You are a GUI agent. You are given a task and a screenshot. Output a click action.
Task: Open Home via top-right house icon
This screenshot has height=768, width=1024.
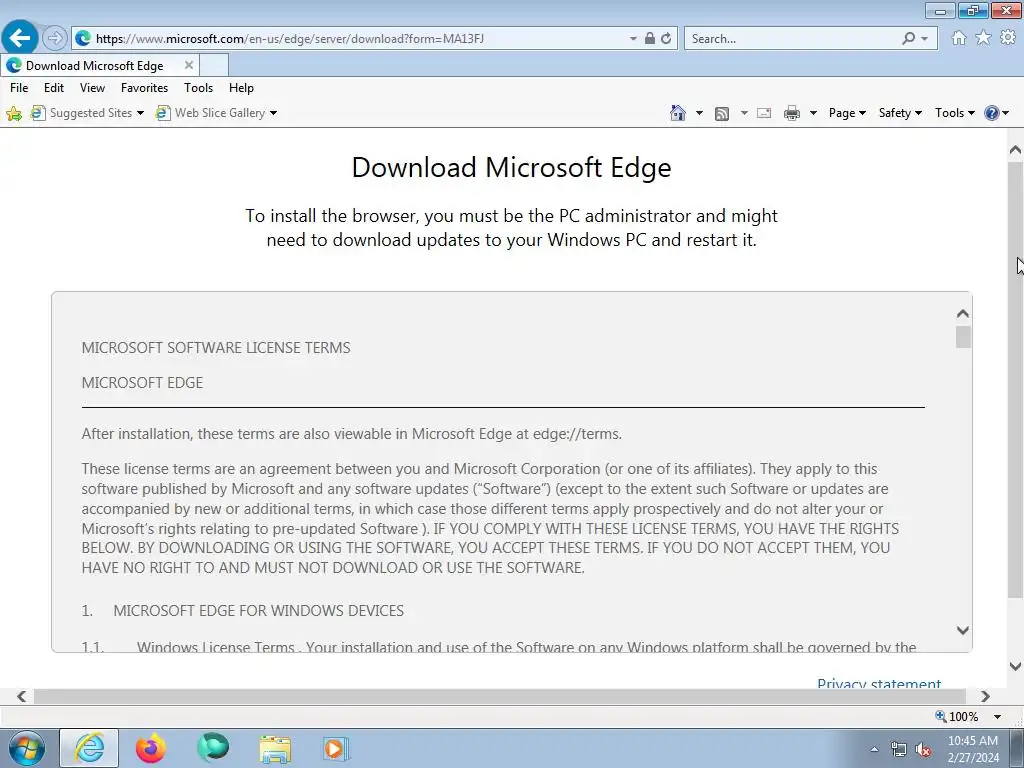[959, 38]
